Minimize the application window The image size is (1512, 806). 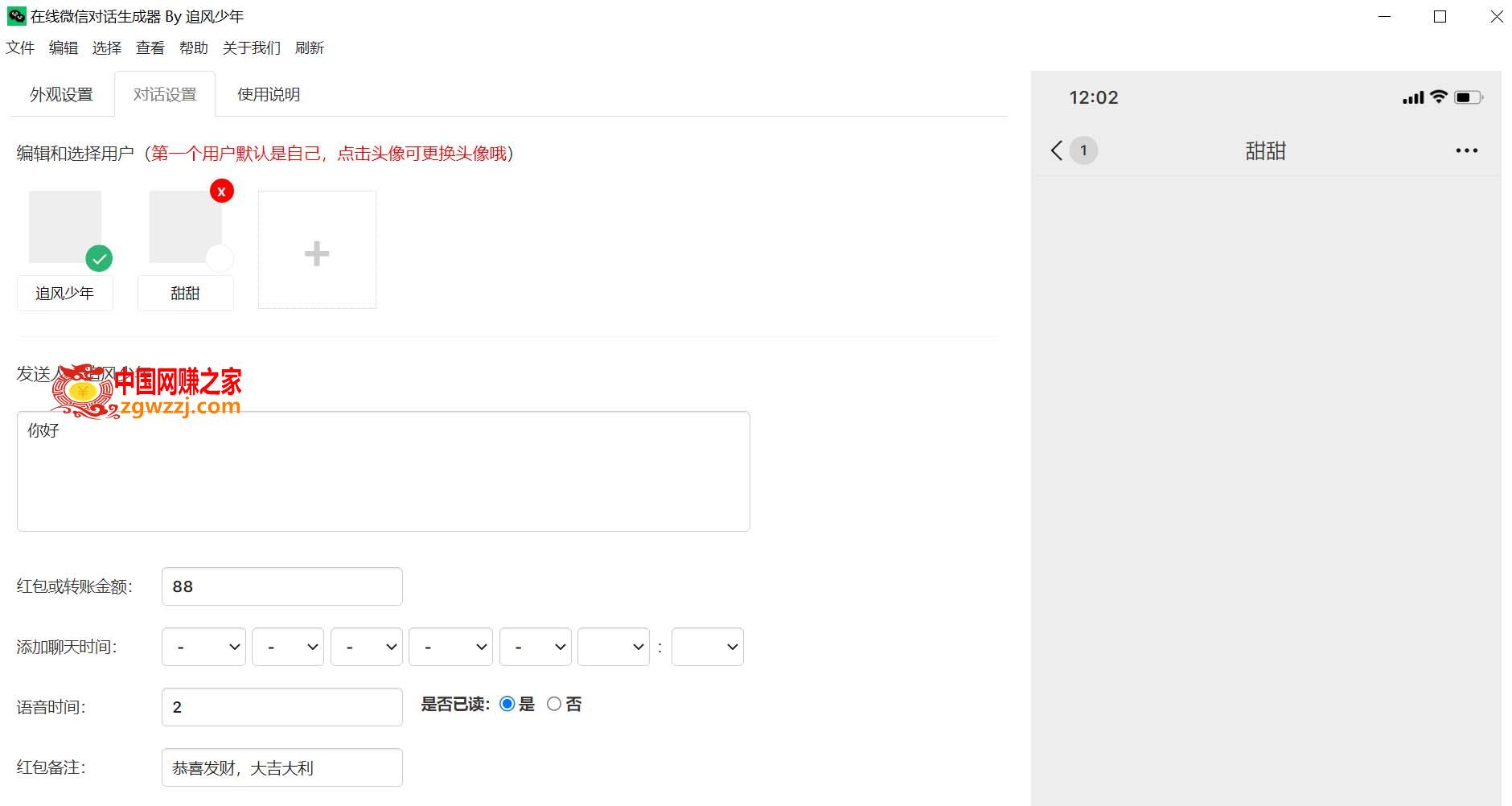[x=1385, y=16]
